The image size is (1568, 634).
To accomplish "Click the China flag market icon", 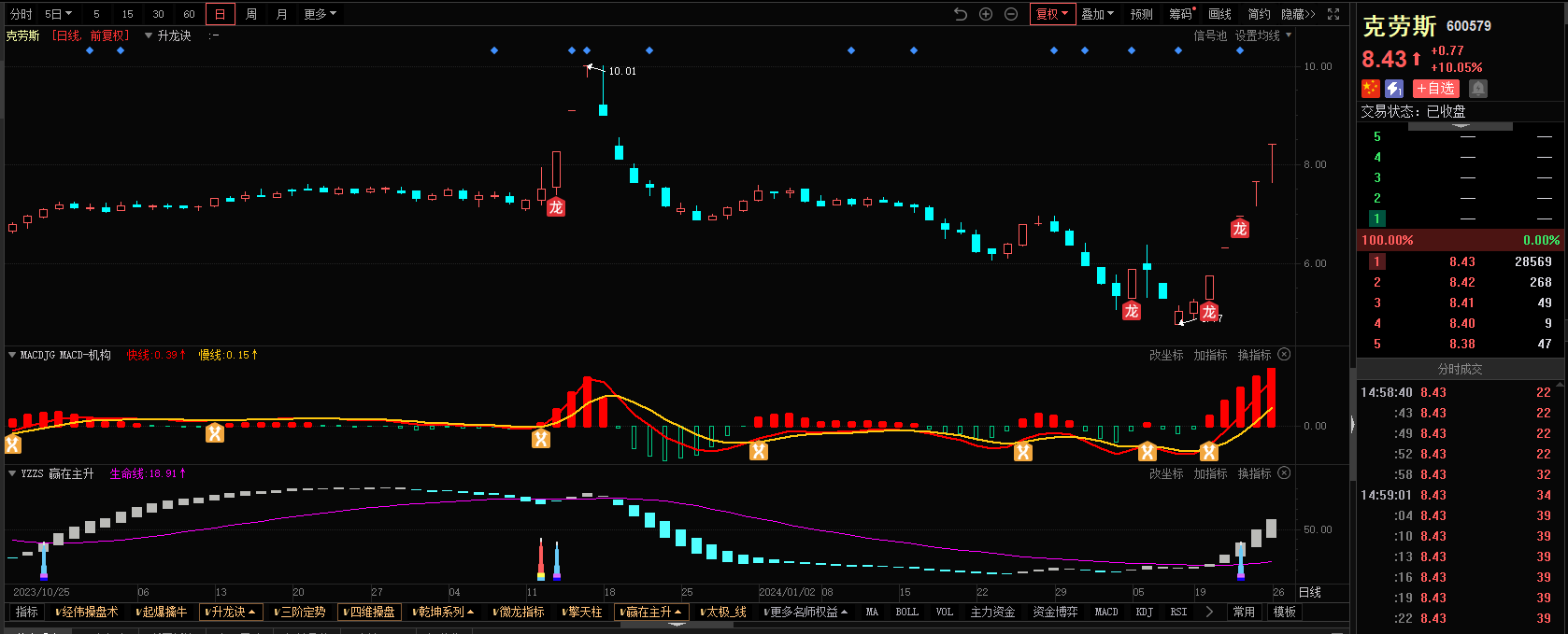I will click(x=1371, y=89).
